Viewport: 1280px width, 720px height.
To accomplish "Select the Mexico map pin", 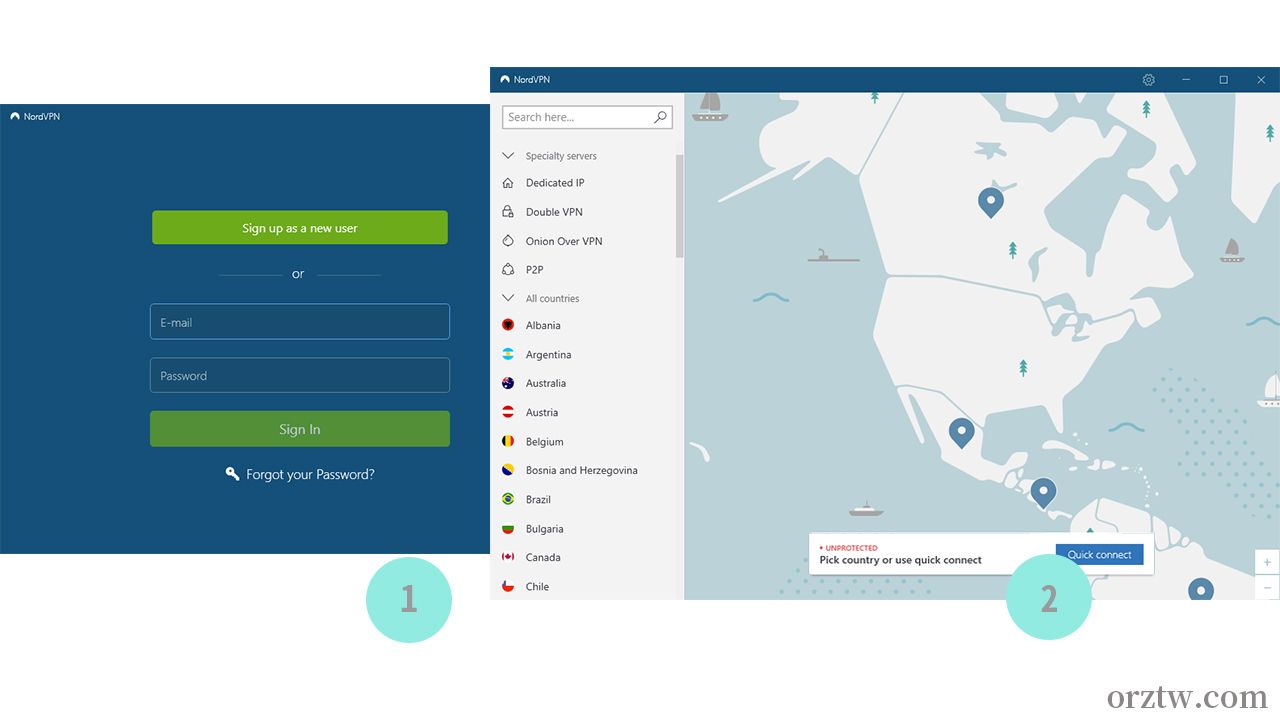I will point(961,433).
